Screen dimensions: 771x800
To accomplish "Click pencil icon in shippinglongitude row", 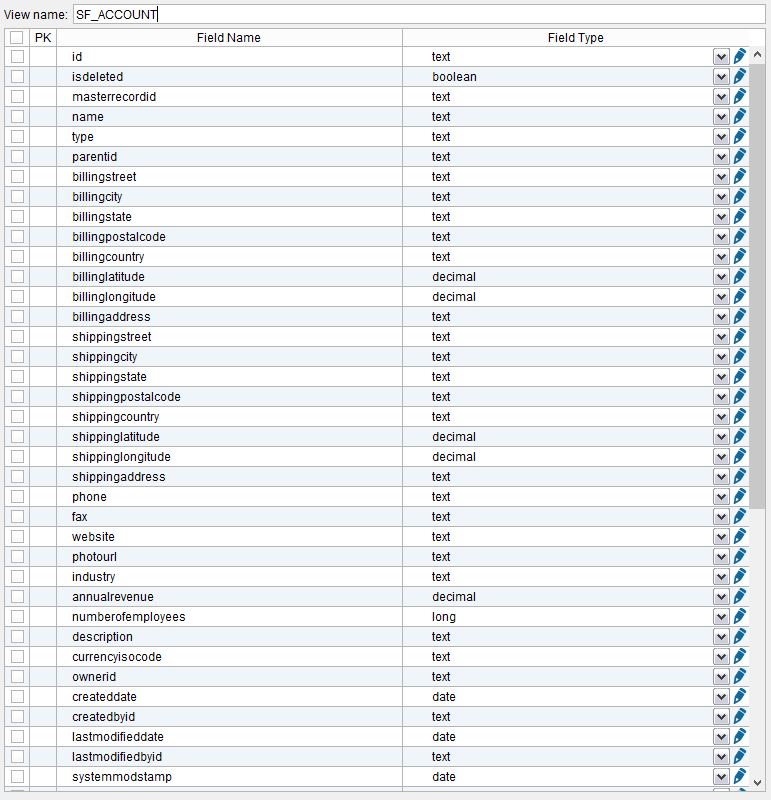I will (739, 456).
